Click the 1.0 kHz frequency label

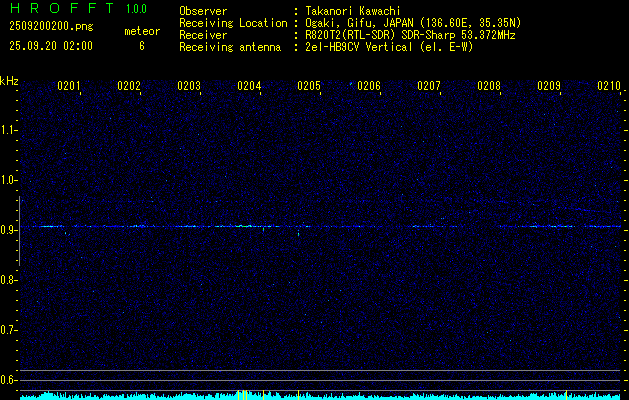(x=8, y=181)
